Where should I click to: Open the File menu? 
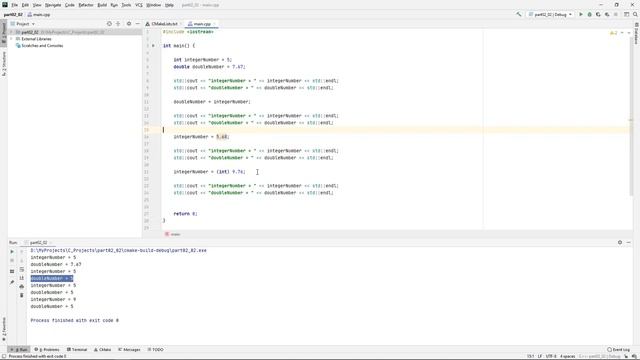14,5
